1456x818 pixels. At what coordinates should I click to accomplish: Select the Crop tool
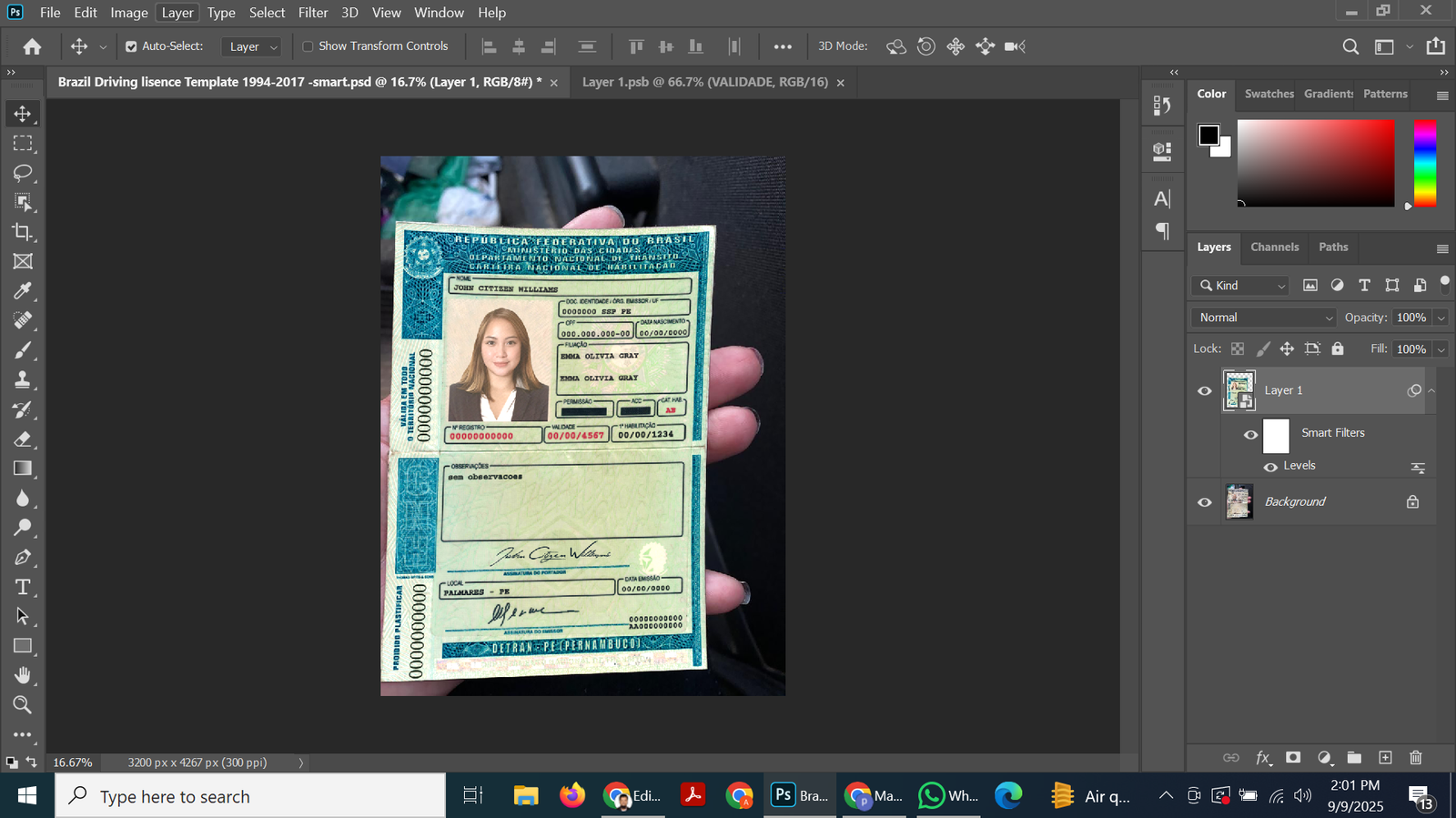pos(23,232)
